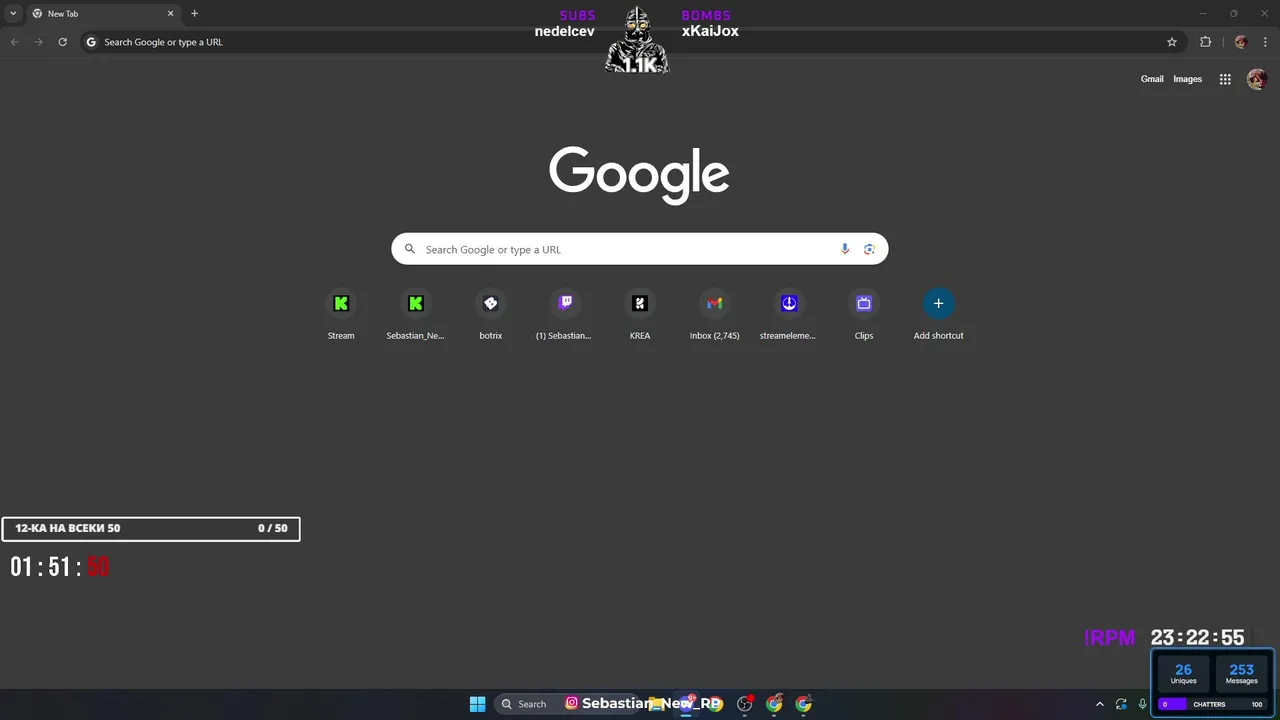Click the search box magnifier icon

click(409, 249)
